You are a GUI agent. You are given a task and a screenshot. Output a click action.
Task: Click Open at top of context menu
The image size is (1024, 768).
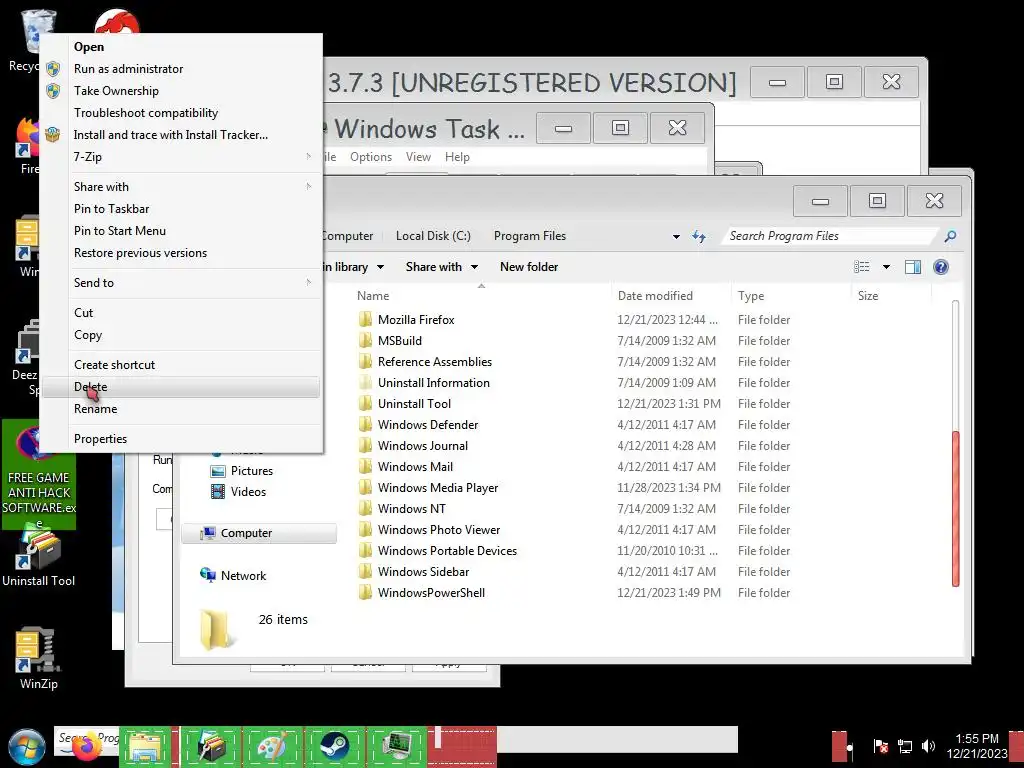pos(181,47)
